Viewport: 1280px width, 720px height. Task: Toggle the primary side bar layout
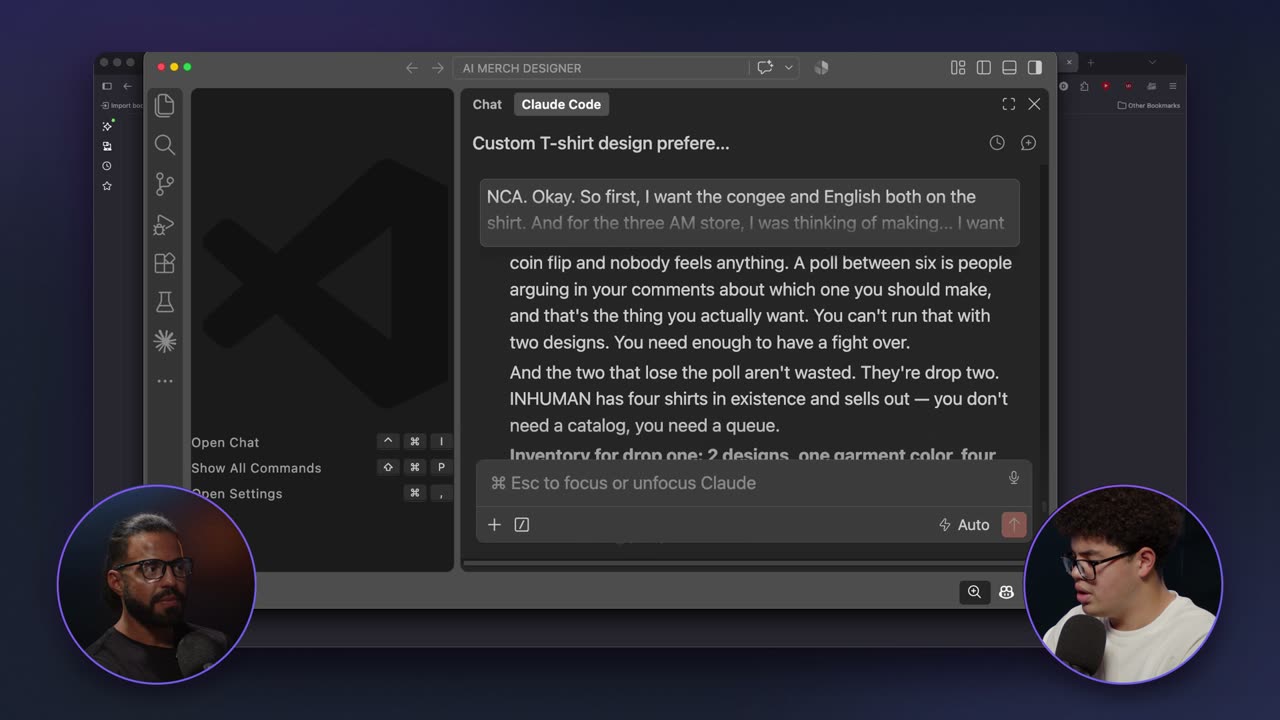[x=984, y=68]
